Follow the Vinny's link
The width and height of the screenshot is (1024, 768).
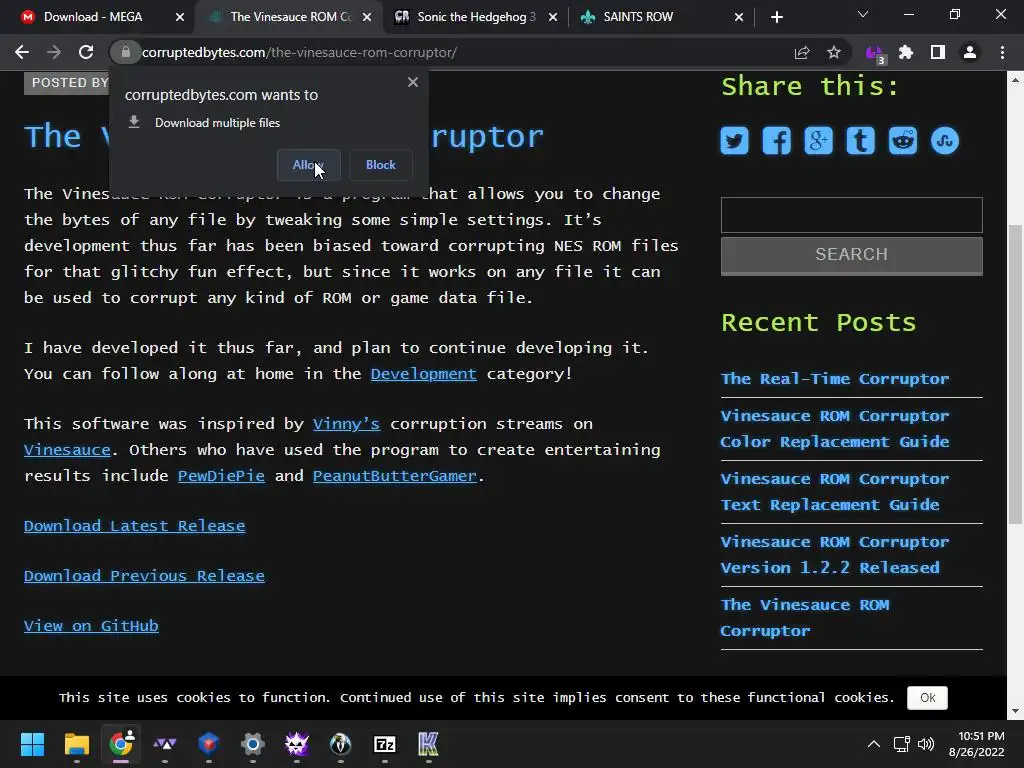coord(346,424)
